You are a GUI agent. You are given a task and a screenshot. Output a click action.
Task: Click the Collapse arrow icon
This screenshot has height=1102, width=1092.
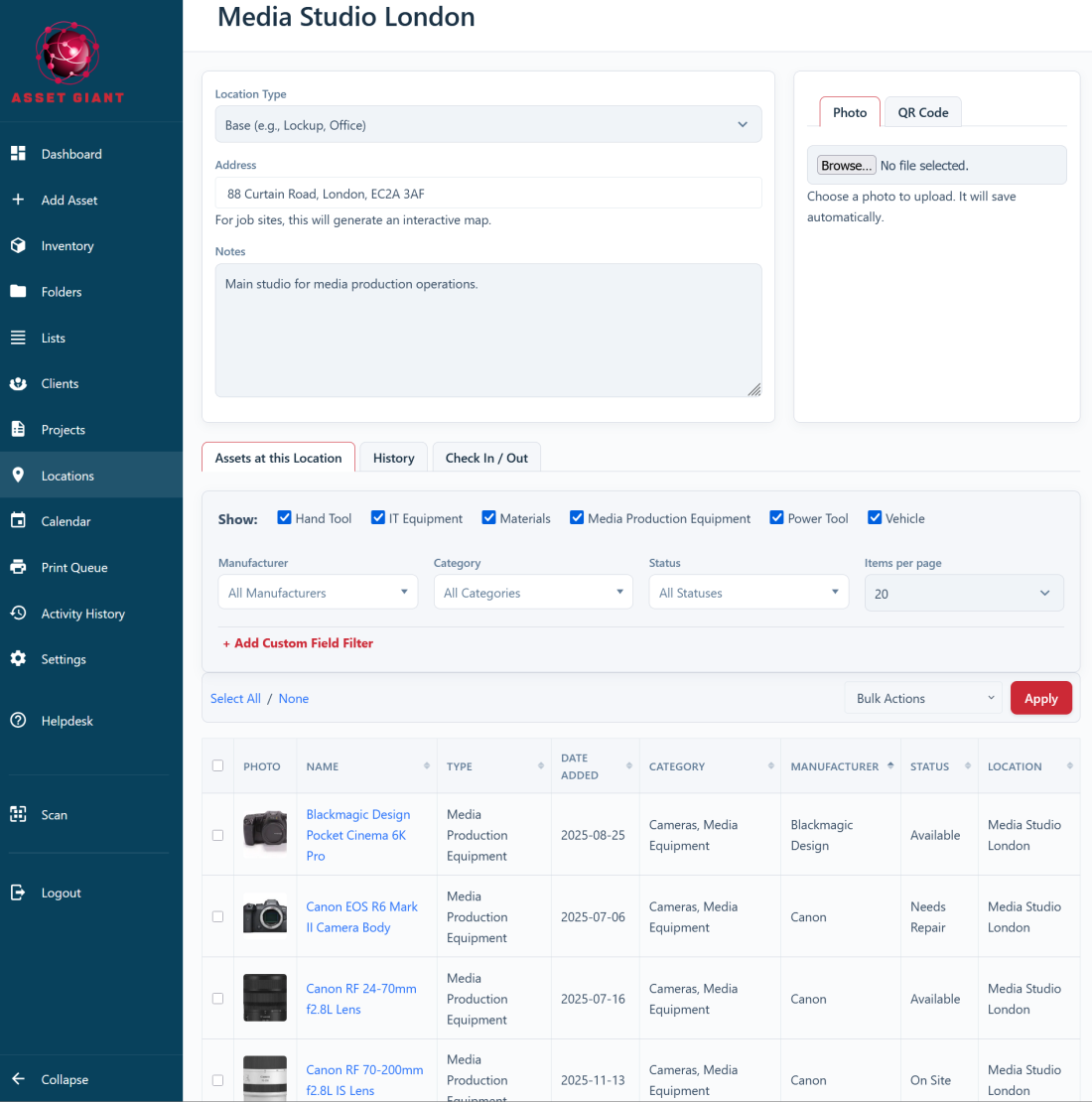[18, 1079]
